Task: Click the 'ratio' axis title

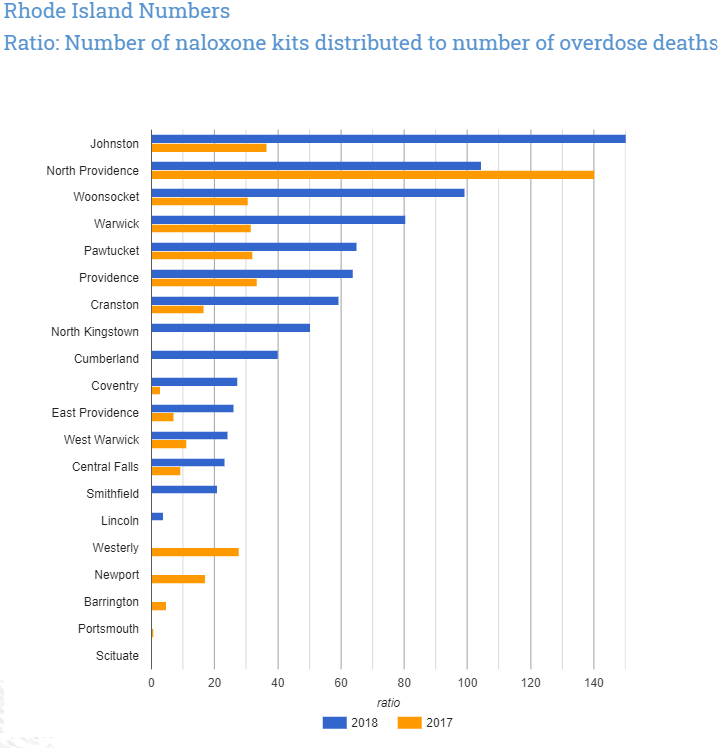Action: click(388, 703)
